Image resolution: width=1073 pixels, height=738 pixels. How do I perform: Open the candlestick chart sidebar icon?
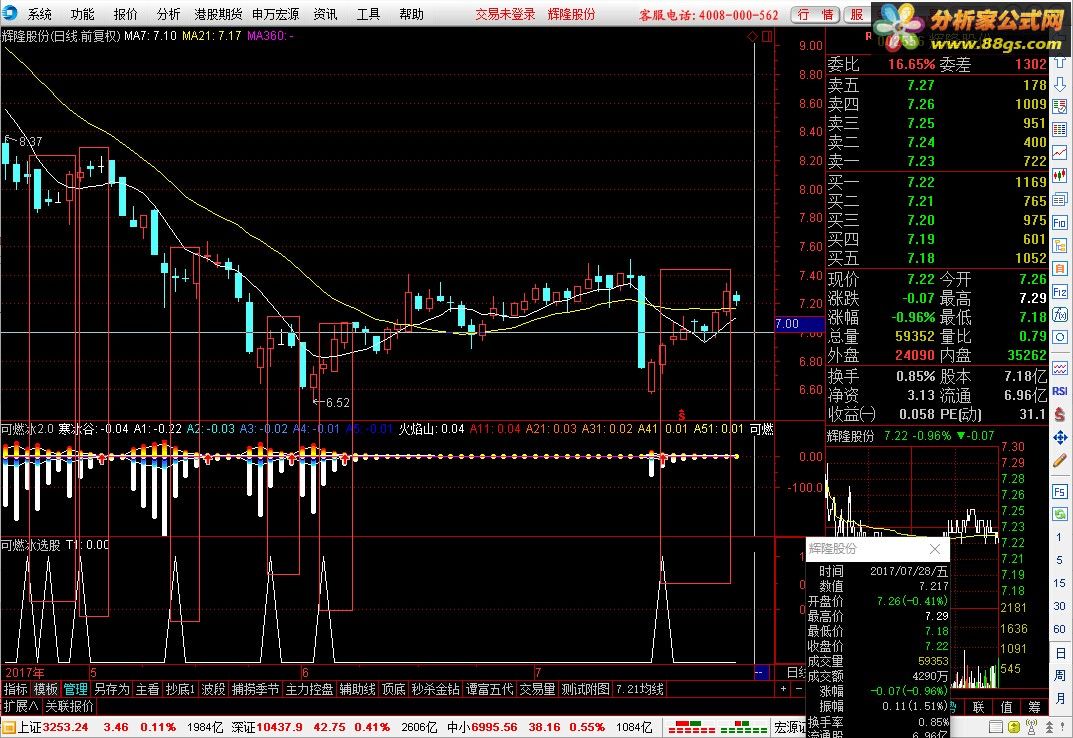click(x=1060, y=175)
